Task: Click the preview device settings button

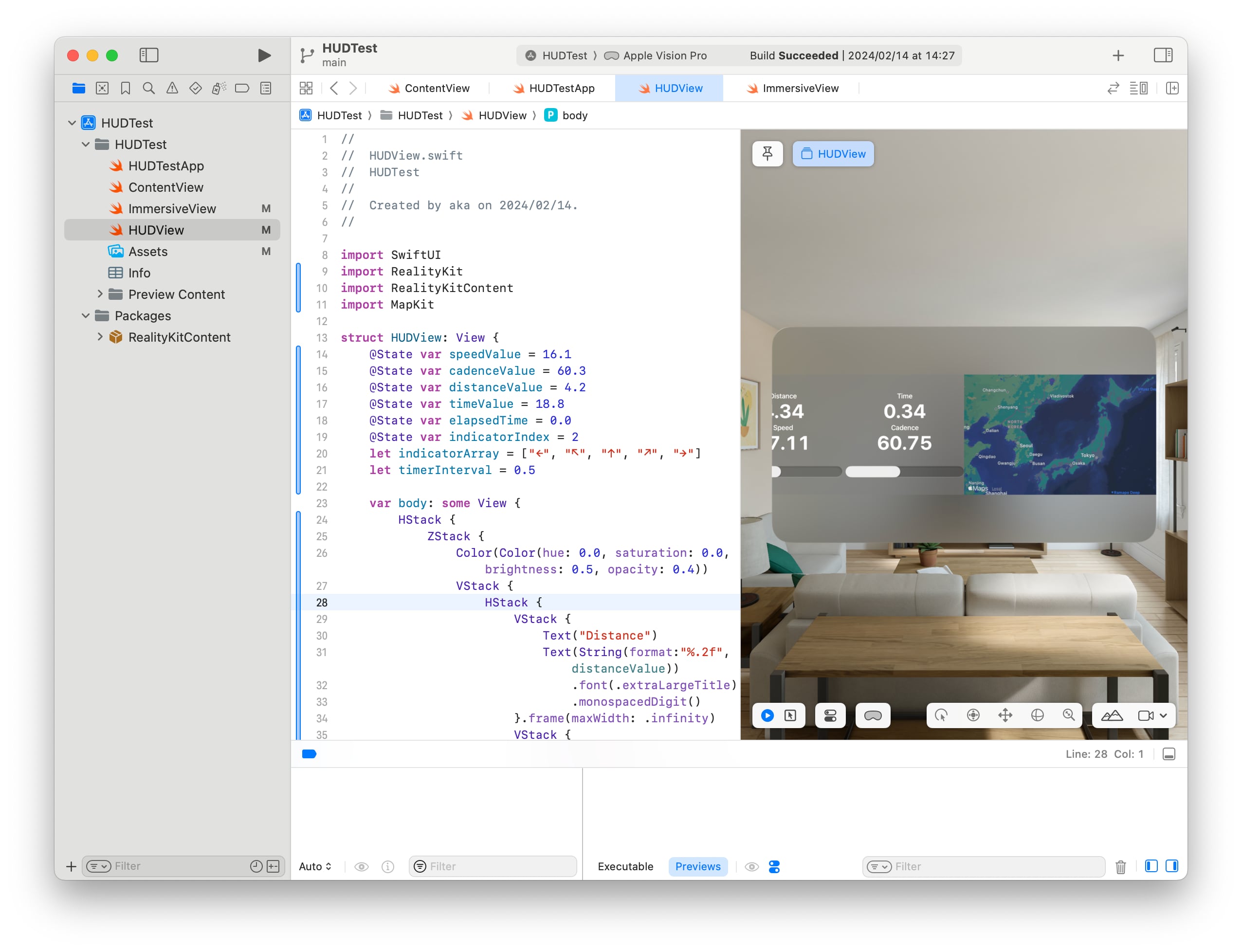Action: [x=830, y=715]
